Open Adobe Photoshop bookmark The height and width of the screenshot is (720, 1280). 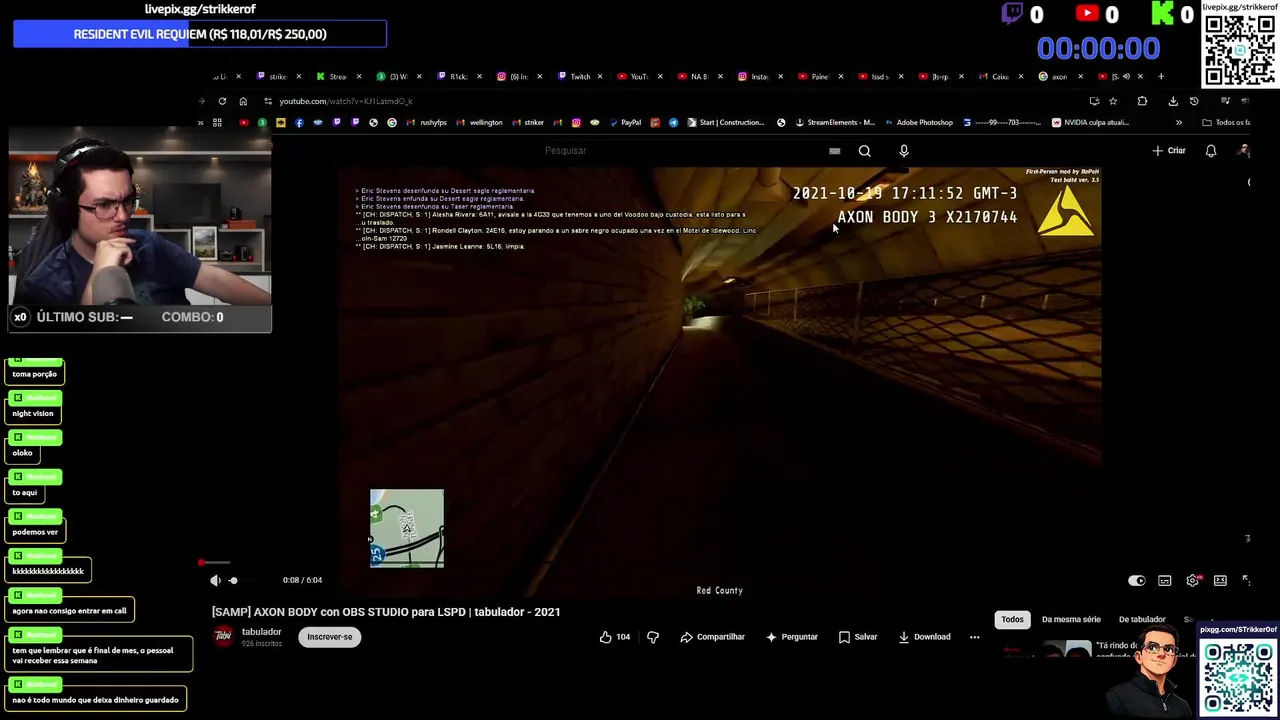tap(918, 123)
